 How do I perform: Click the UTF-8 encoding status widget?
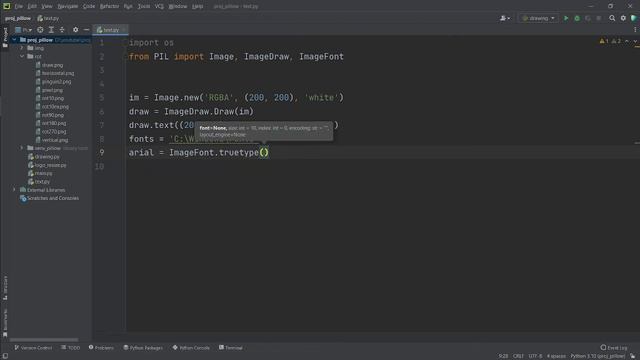[535, 356]
